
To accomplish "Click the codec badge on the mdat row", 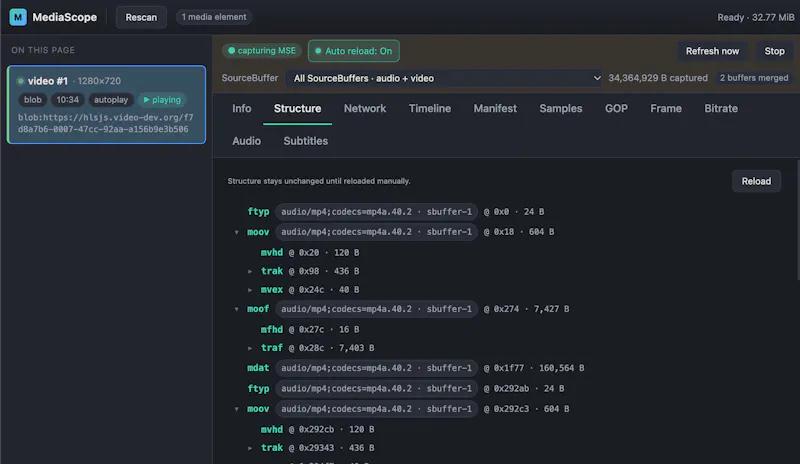I will pyautogui.click(x=377, y=368).
